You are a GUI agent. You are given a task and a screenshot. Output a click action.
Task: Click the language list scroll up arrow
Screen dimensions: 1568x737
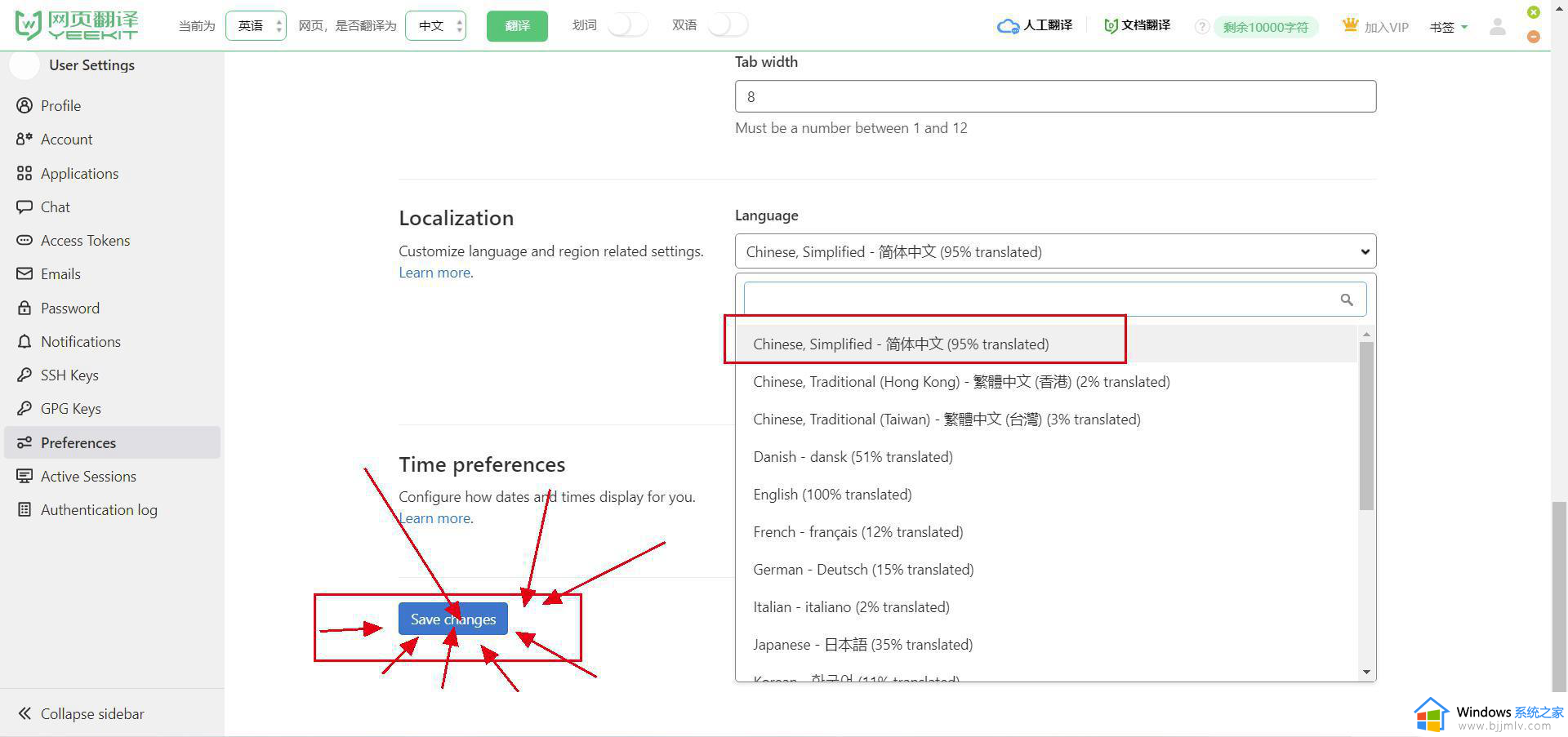click(x=1366, y=334)
